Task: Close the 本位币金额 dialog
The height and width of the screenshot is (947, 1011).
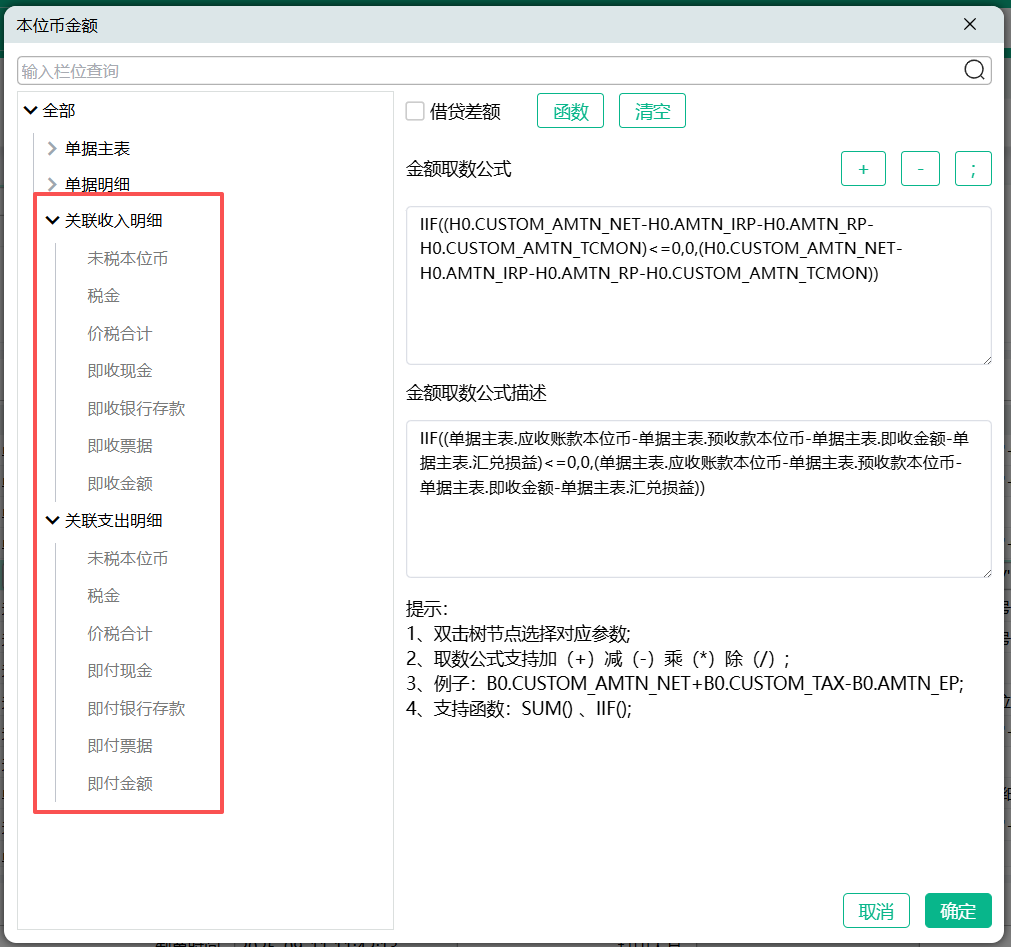Action: point(970,24)
